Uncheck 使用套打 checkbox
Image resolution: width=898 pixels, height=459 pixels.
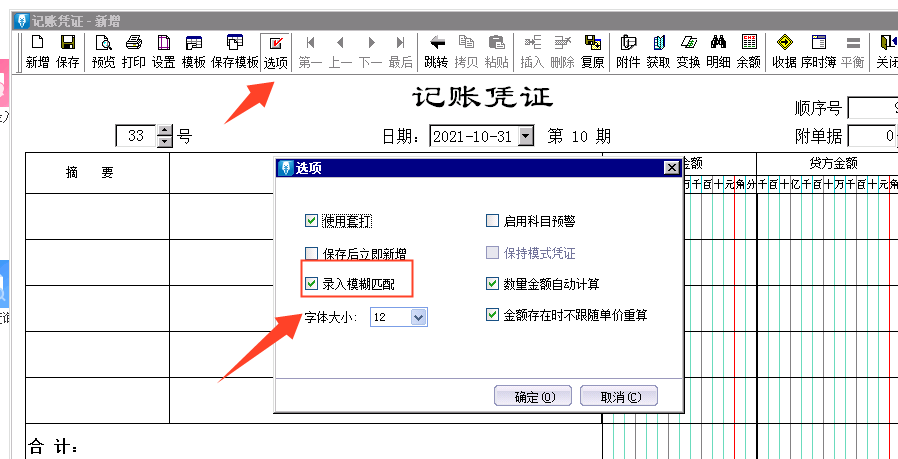click(x=311, y=220)
